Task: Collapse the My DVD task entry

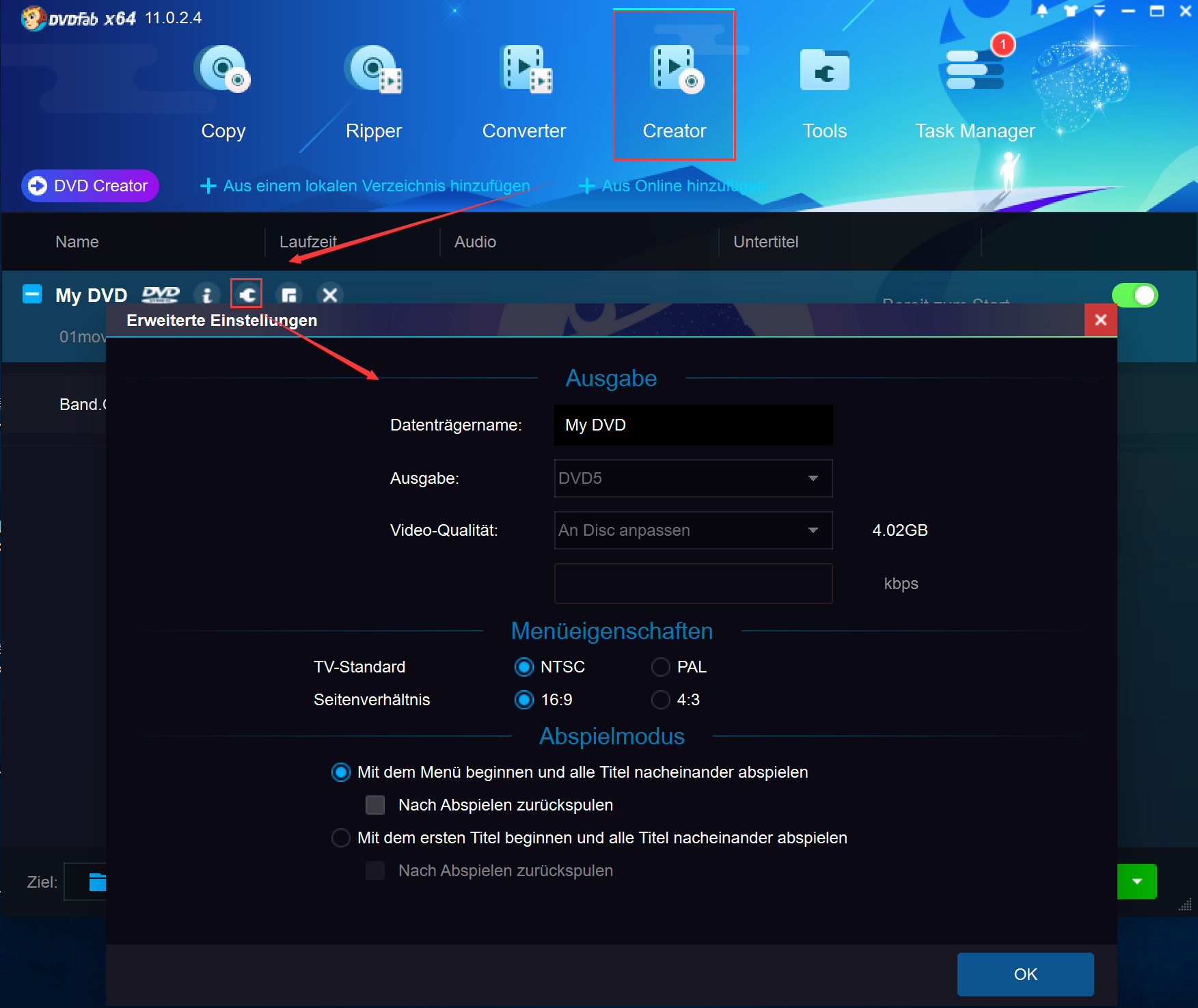Action: 32,294
